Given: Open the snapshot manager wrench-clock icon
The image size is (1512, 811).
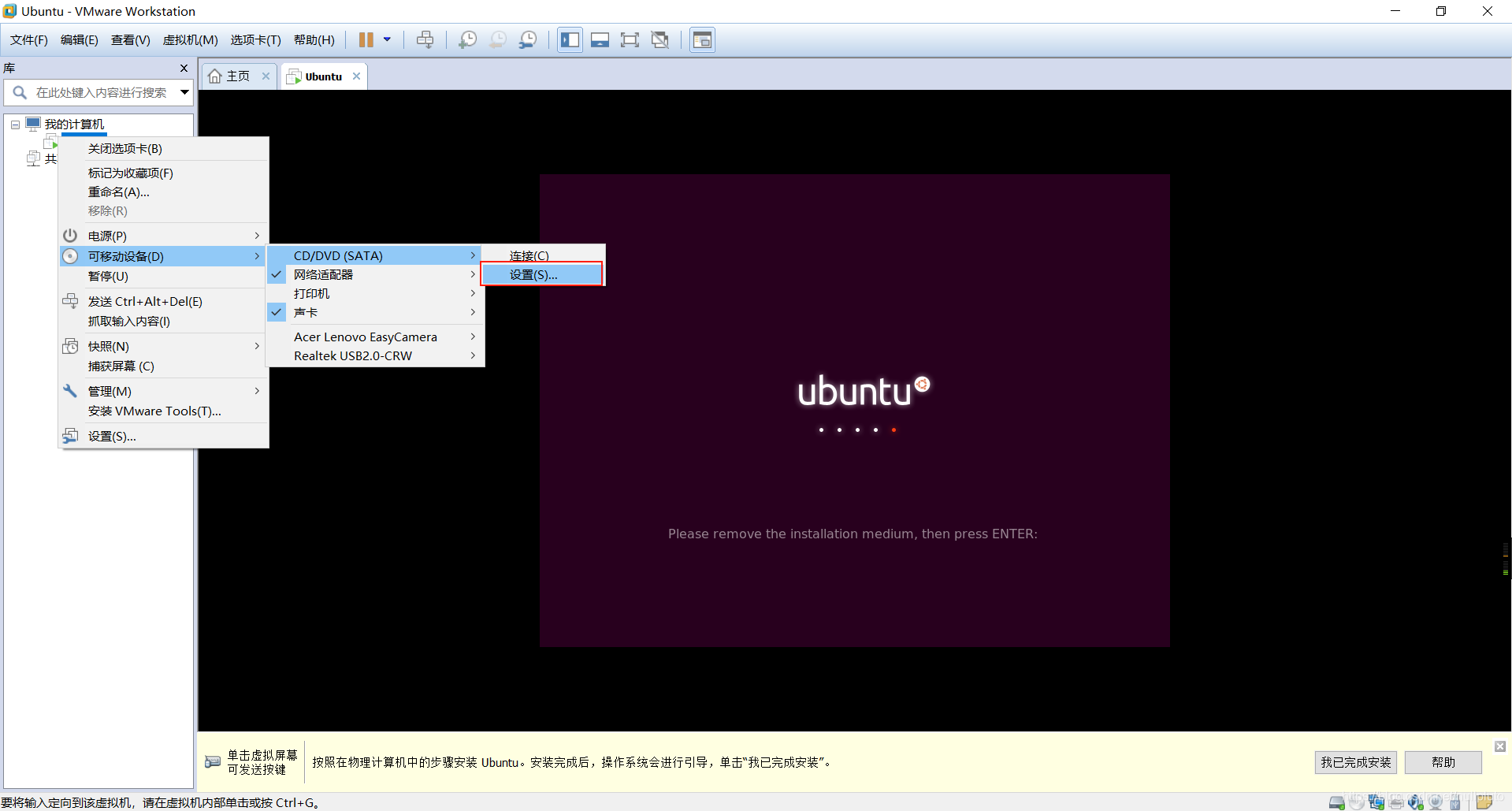Looking at the screenshot, I should (x=528, y=39).
